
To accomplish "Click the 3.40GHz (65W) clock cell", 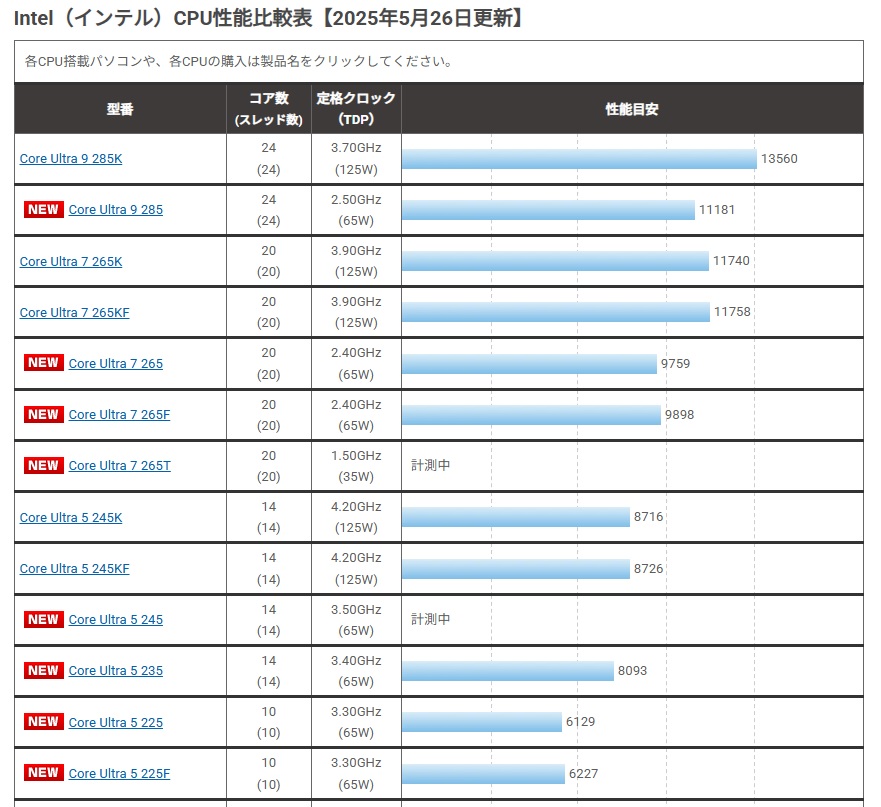I will click(x=356, y=671).
